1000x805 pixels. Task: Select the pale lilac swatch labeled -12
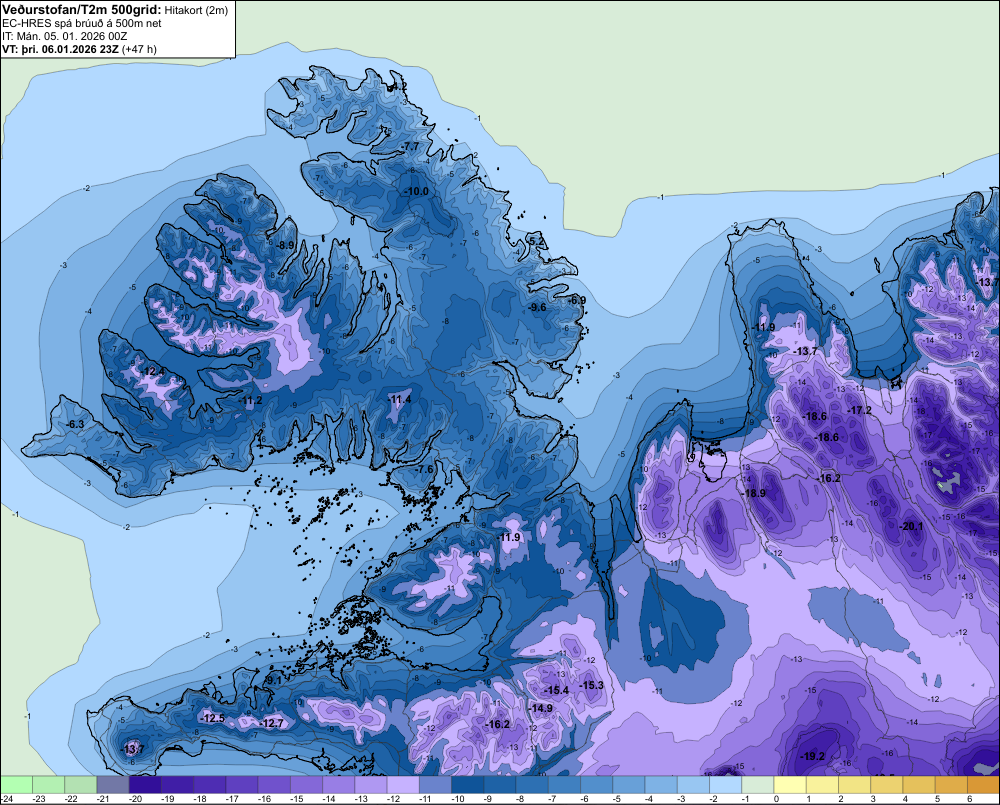tap(403, 784)
